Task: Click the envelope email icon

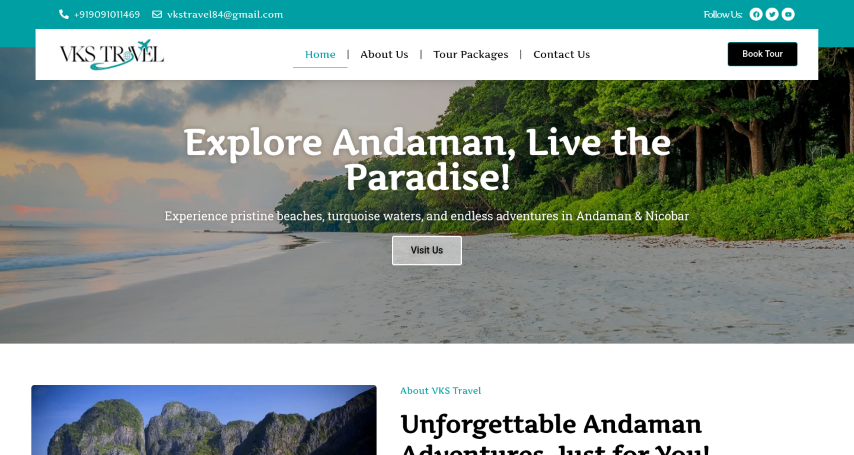Action: (x=157, y=15)
